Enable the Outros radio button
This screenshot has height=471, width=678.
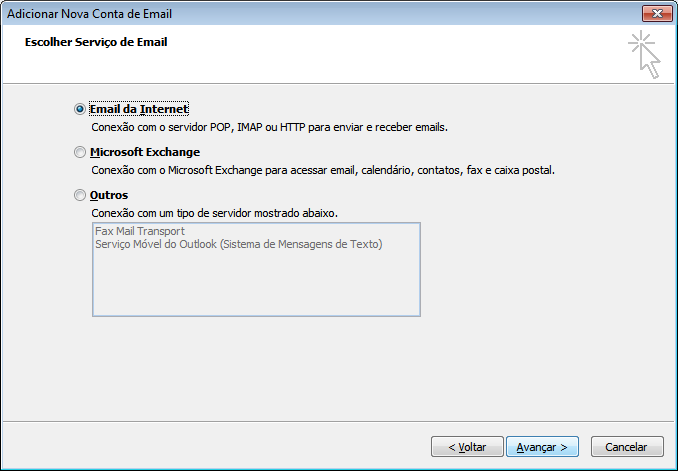coord(80,196)
